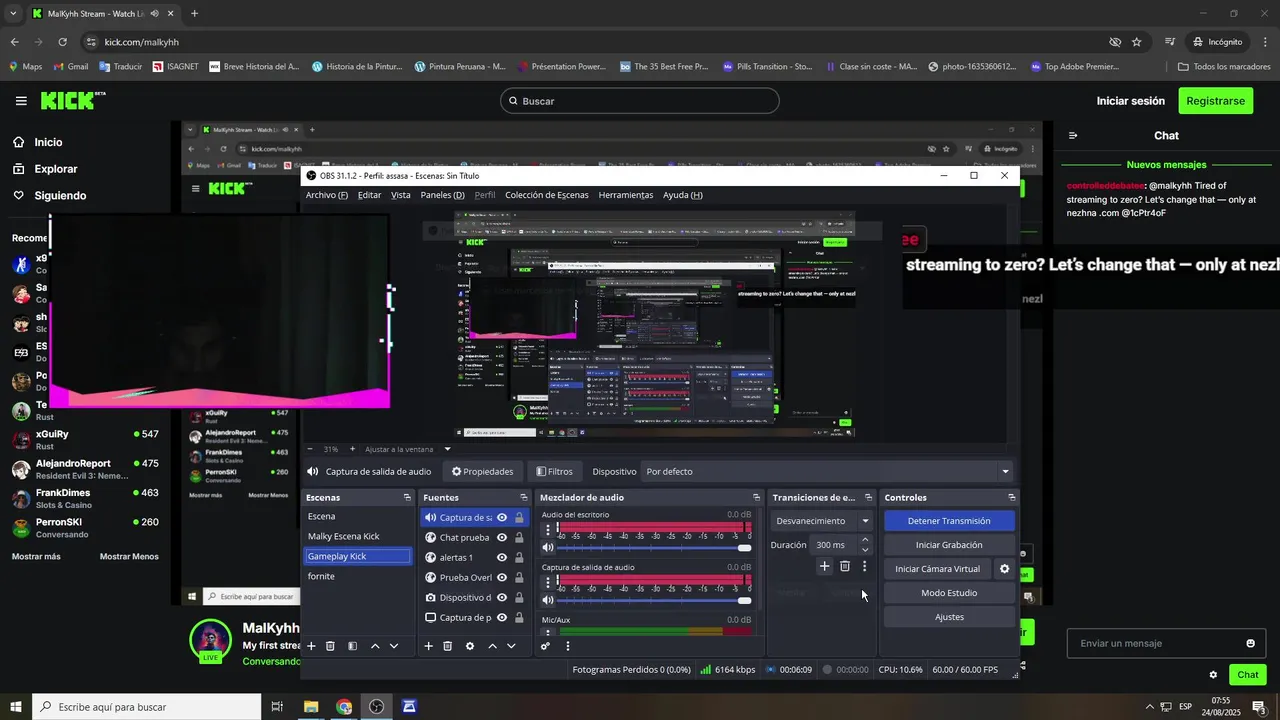Open Vista menu in OBS

400,195
